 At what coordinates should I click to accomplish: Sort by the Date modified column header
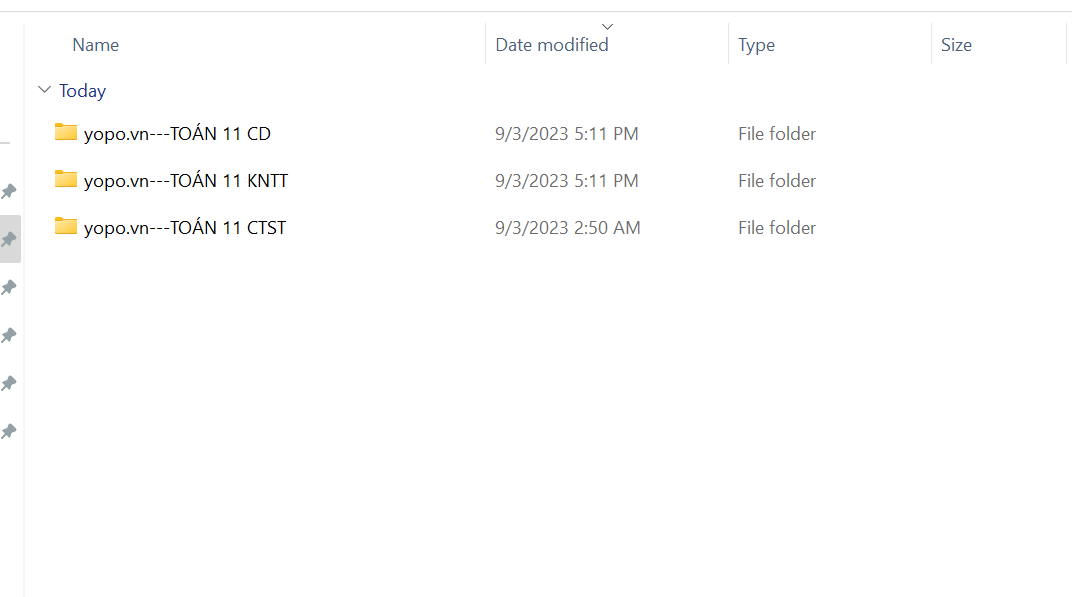pos(552,45)
